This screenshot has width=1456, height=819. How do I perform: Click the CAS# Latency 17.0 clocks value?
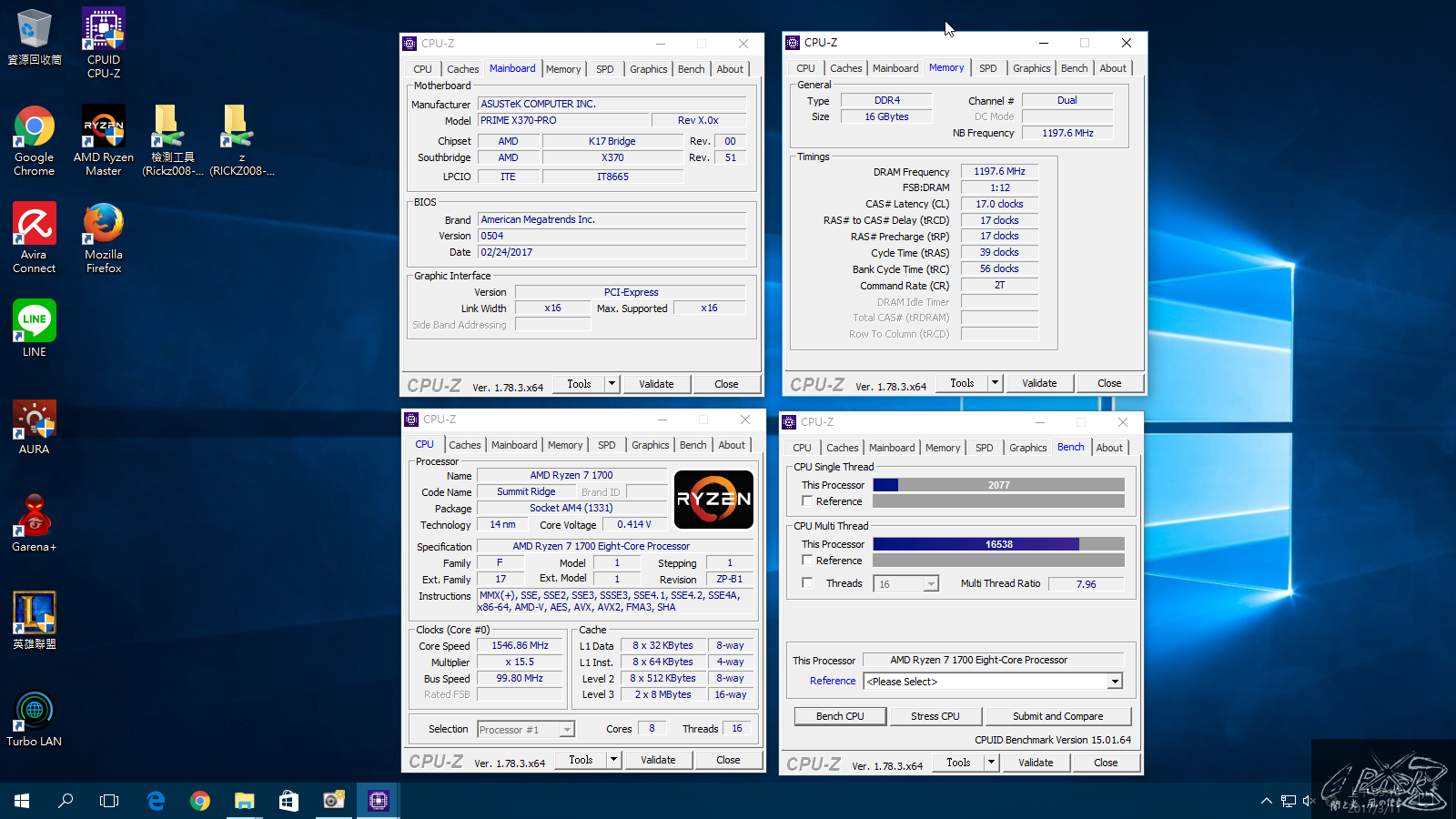tap(999, 204)
